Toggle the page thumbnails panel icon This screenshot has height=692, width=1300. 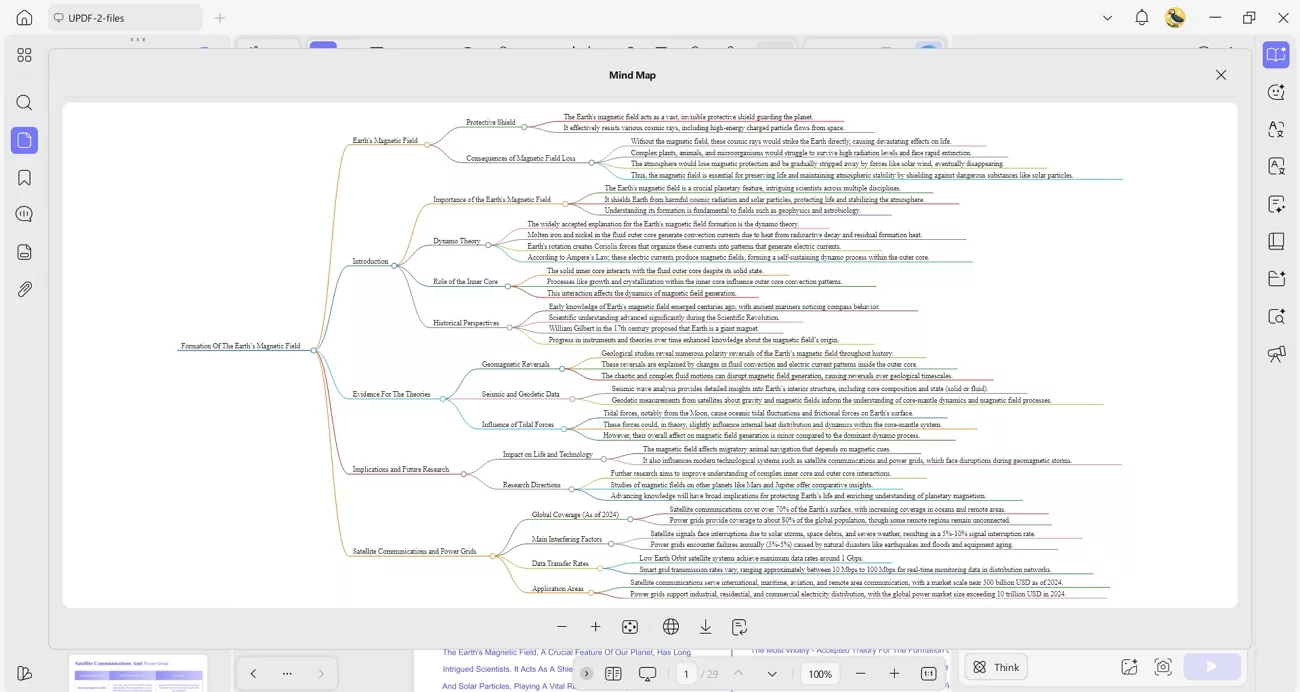613,674
